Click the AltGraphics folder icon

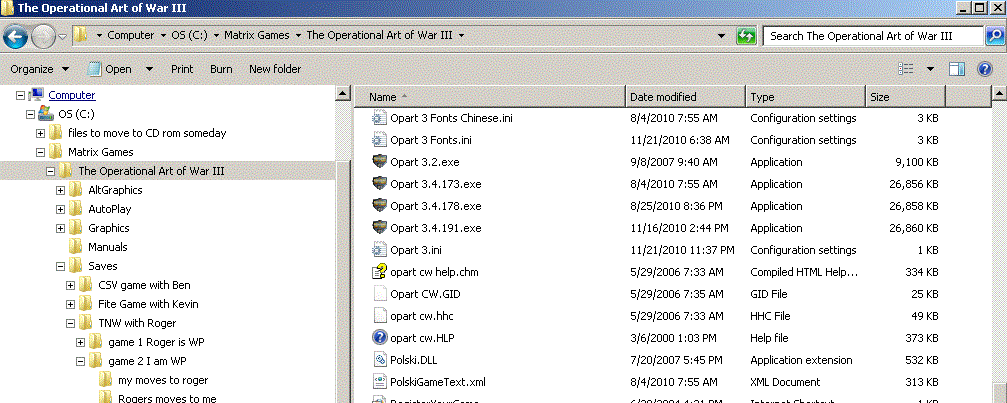(x=76, y=190)
